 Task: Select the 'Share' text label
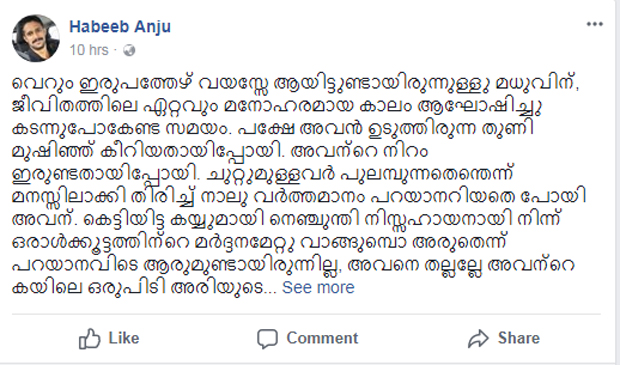click(519, 338)
